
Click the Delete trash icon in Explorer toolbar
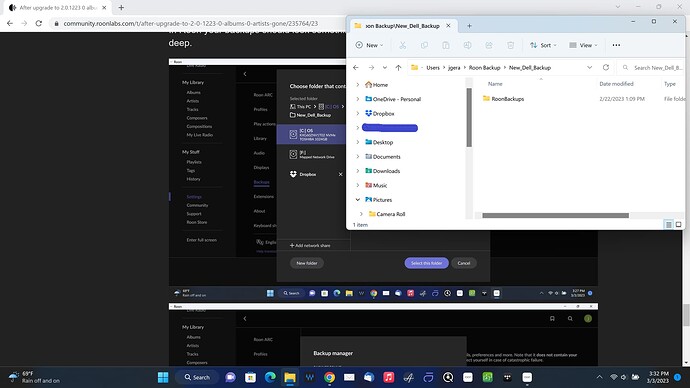(510, 45)
